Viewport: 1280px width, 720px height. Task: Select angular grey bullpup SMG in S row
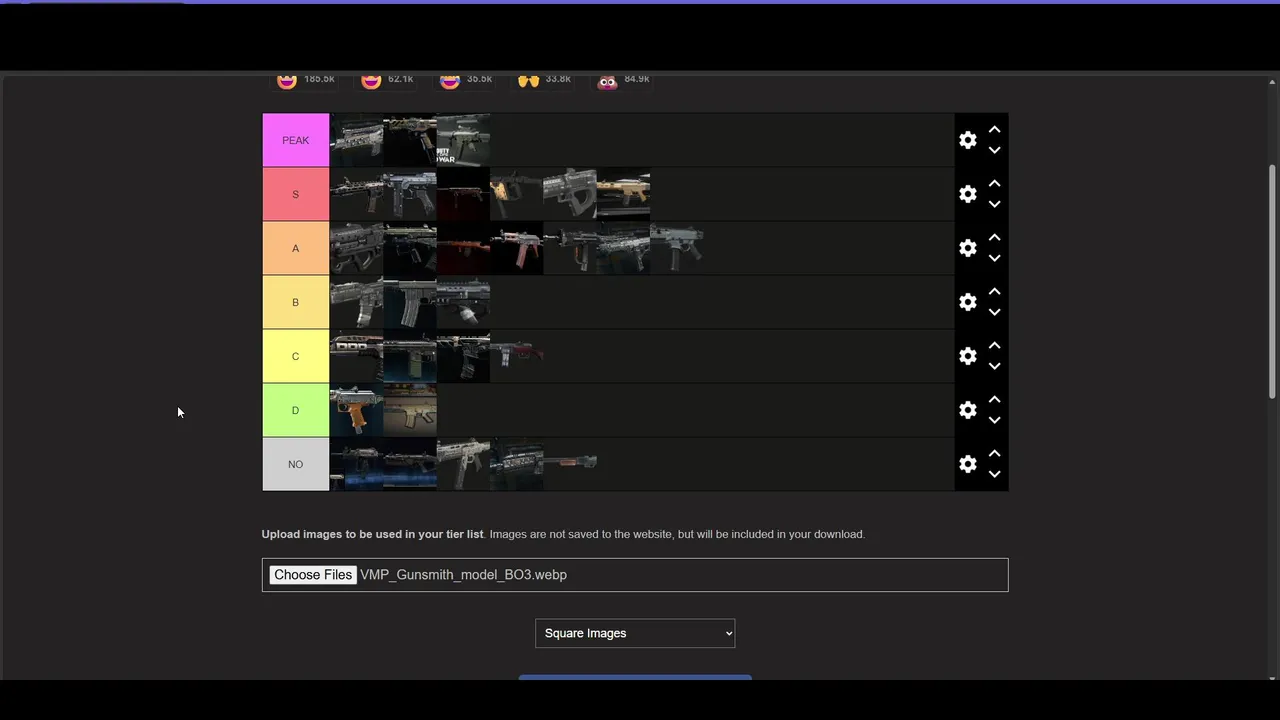coord(570,194)
